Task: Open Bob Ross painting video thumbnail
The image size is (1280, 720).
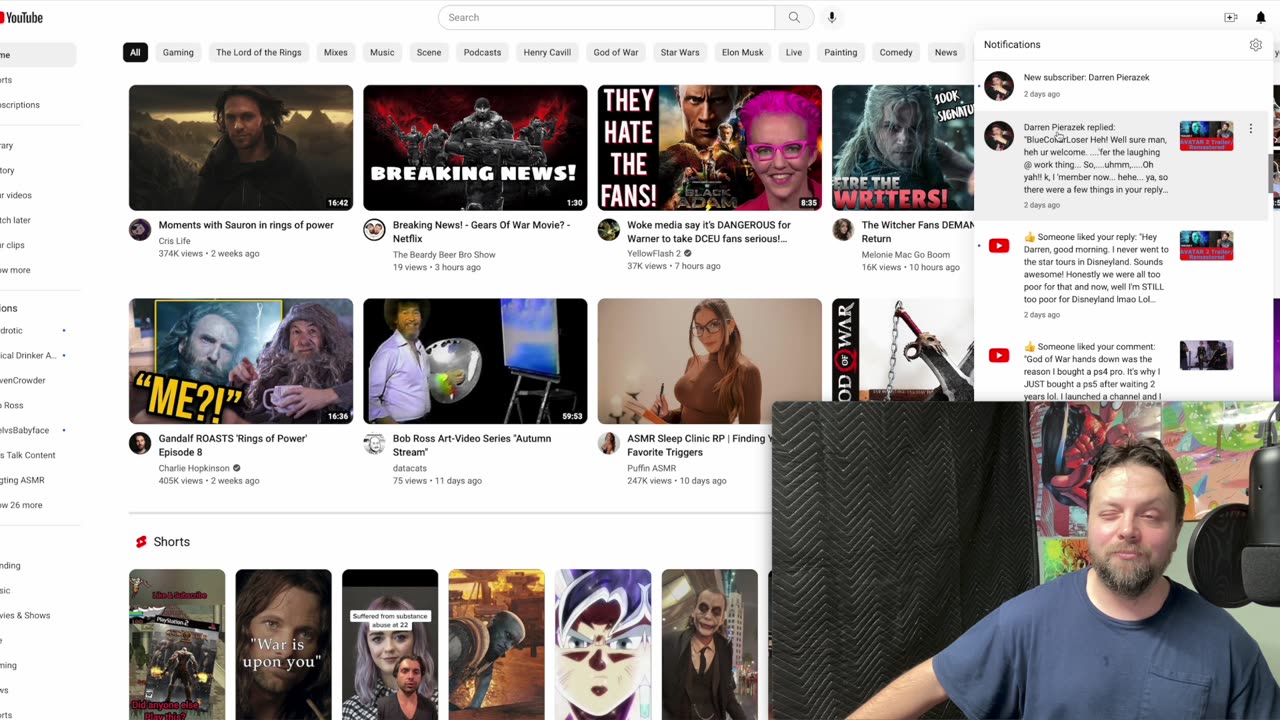Action: [475, 361]
